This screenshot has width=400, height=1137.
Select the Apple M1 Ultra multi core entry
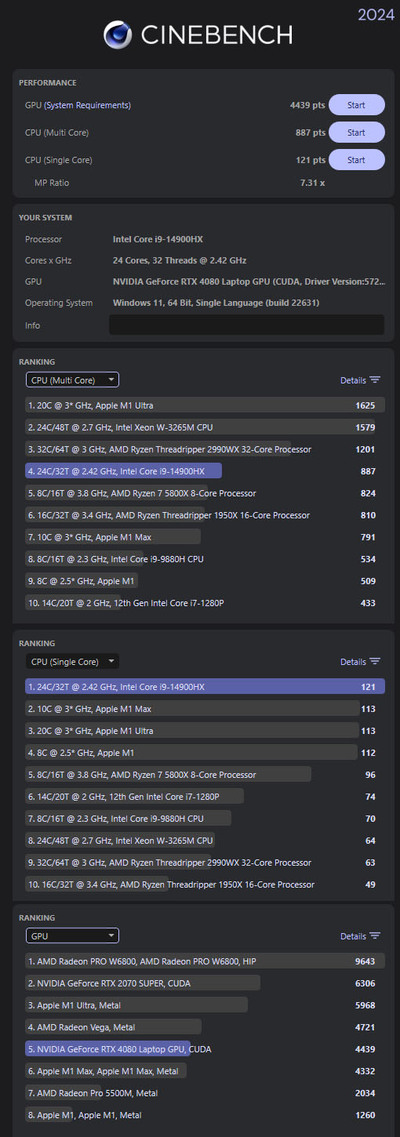coord(205,405)
